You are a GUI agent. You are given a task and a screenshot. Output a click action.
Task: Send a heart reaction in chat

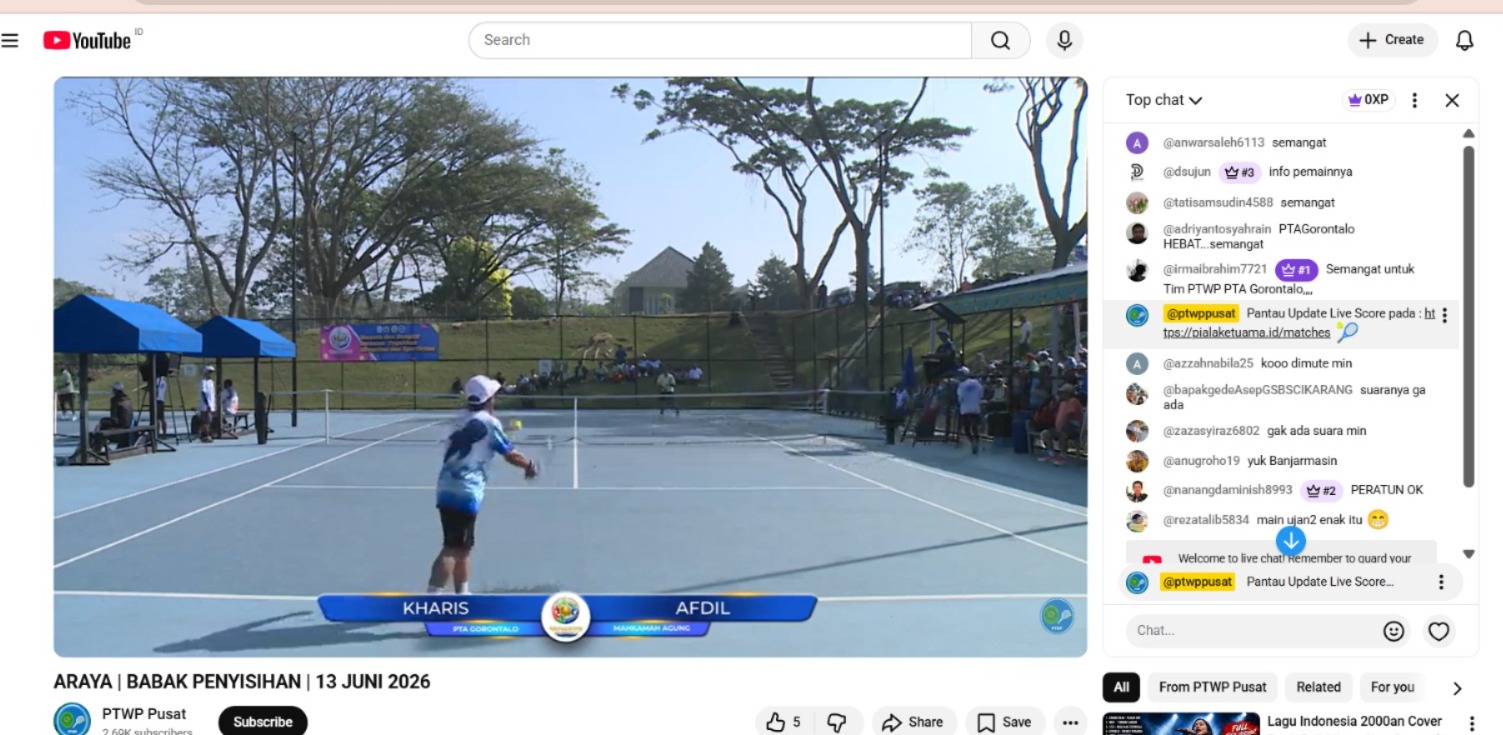(1439, 631)
